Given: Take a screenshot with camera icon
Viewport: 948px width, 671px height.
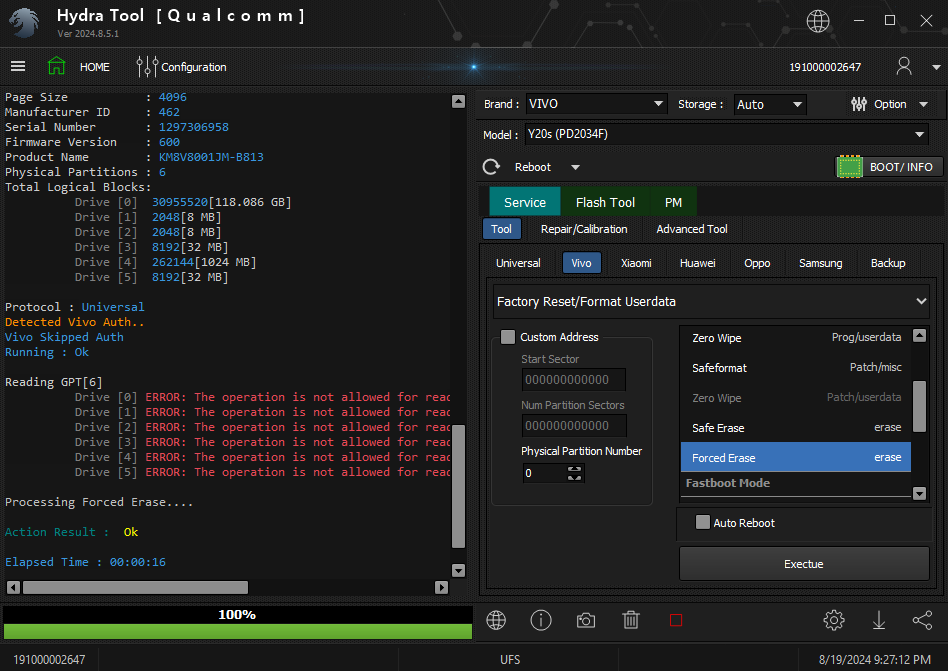Looking at the screenshot, I should [x=586, y=620].
